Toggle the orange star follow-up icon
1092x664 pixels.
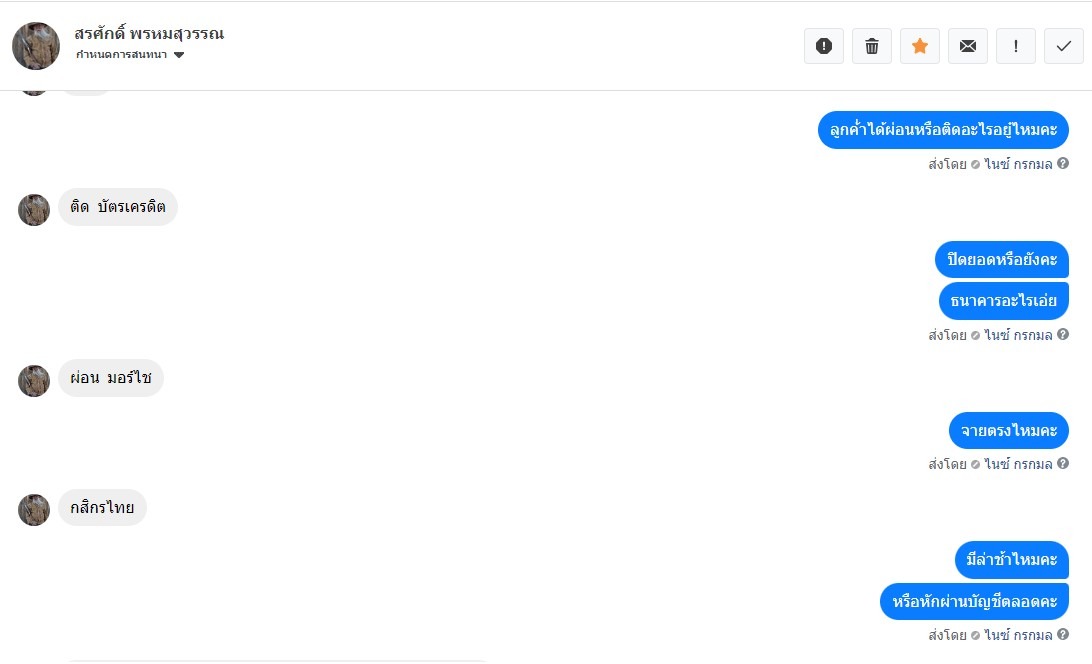pos(920,46)
